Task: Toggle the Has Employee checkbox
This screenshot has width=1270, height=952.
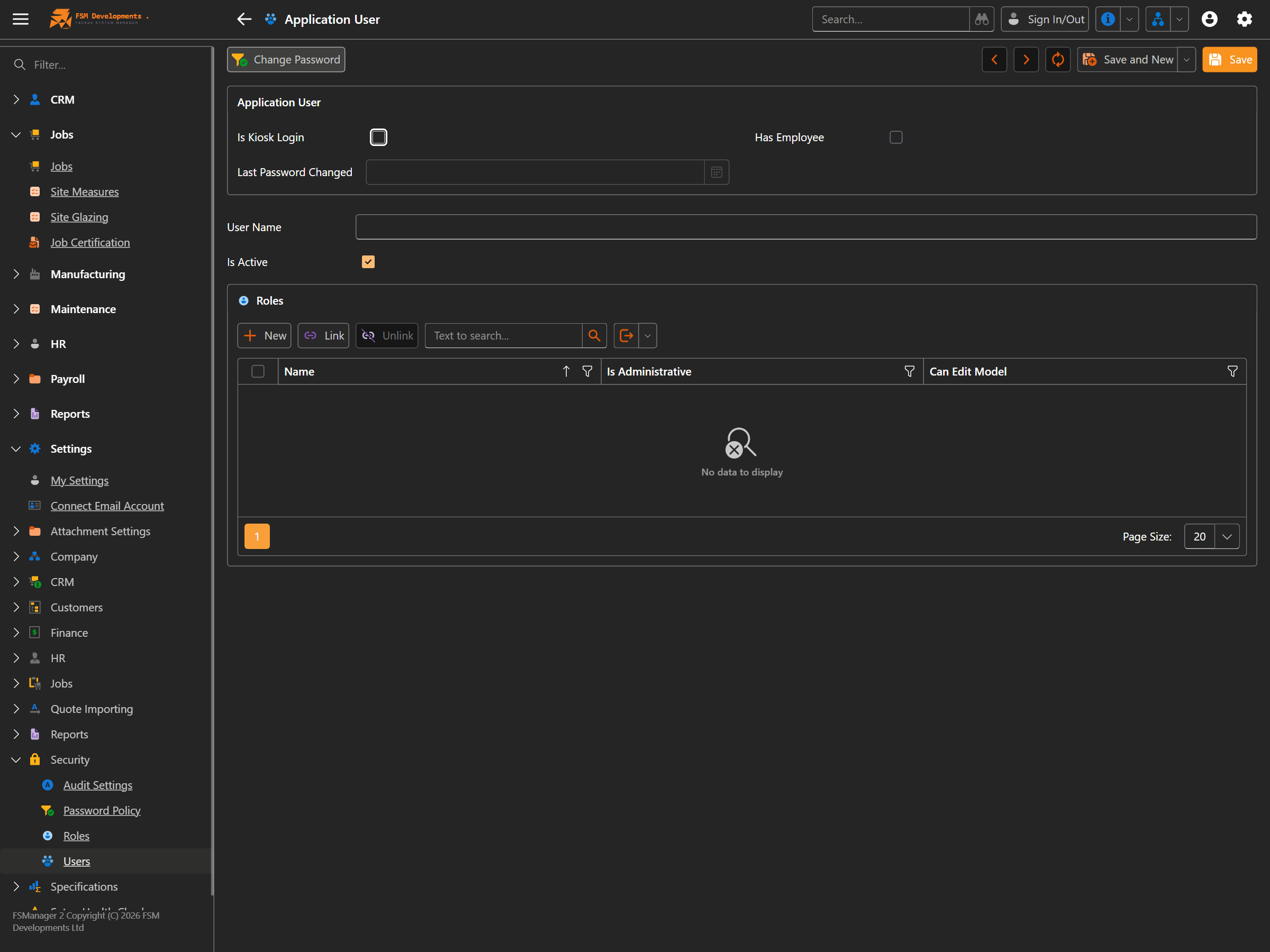Action: tap(896, 137)
